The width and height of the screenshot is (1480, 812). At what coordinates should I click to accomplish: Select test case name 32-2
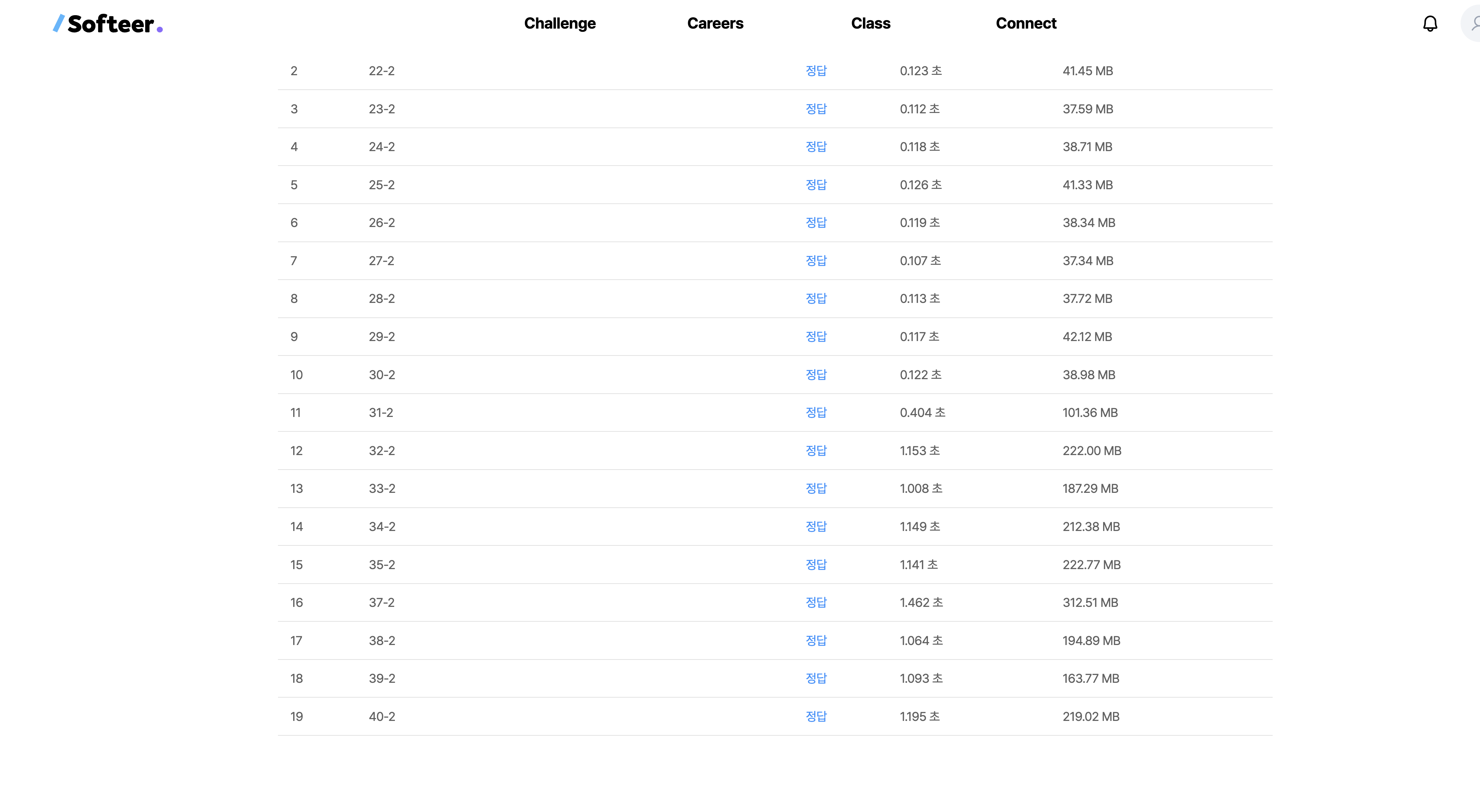click(381, 451)
